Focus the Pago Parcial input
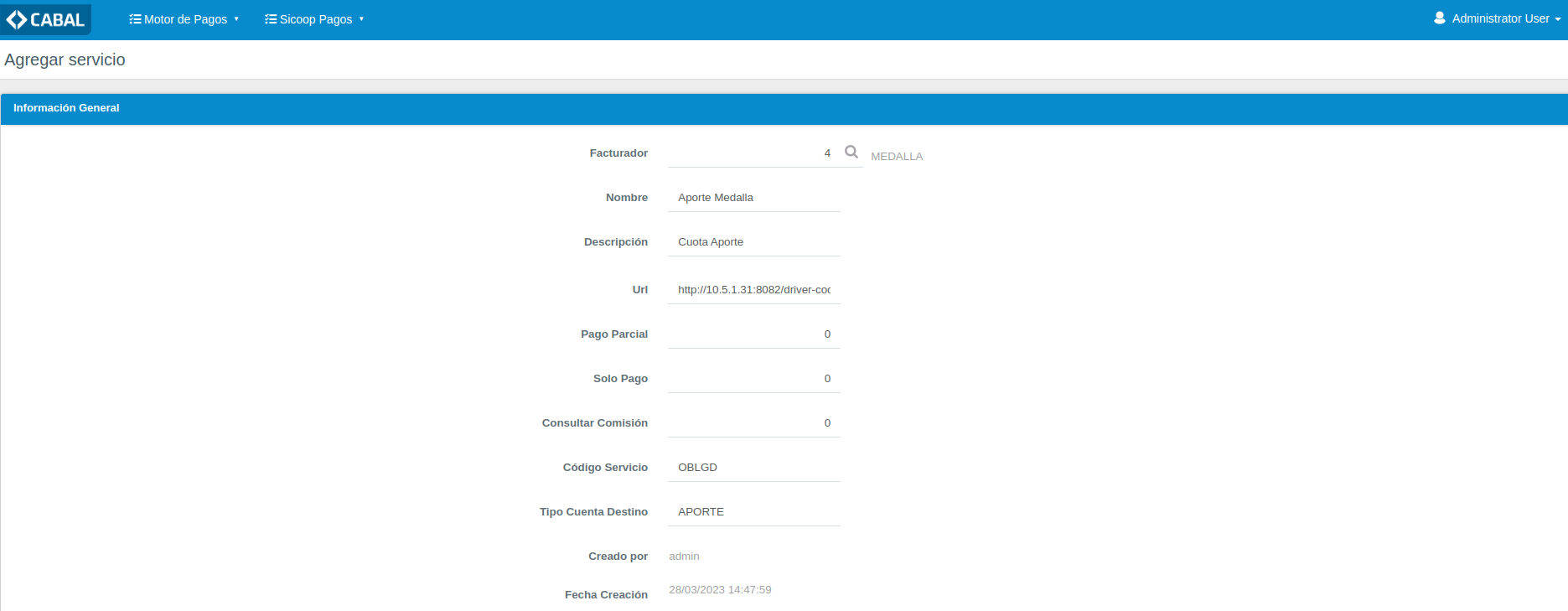 tap(753, 334)
